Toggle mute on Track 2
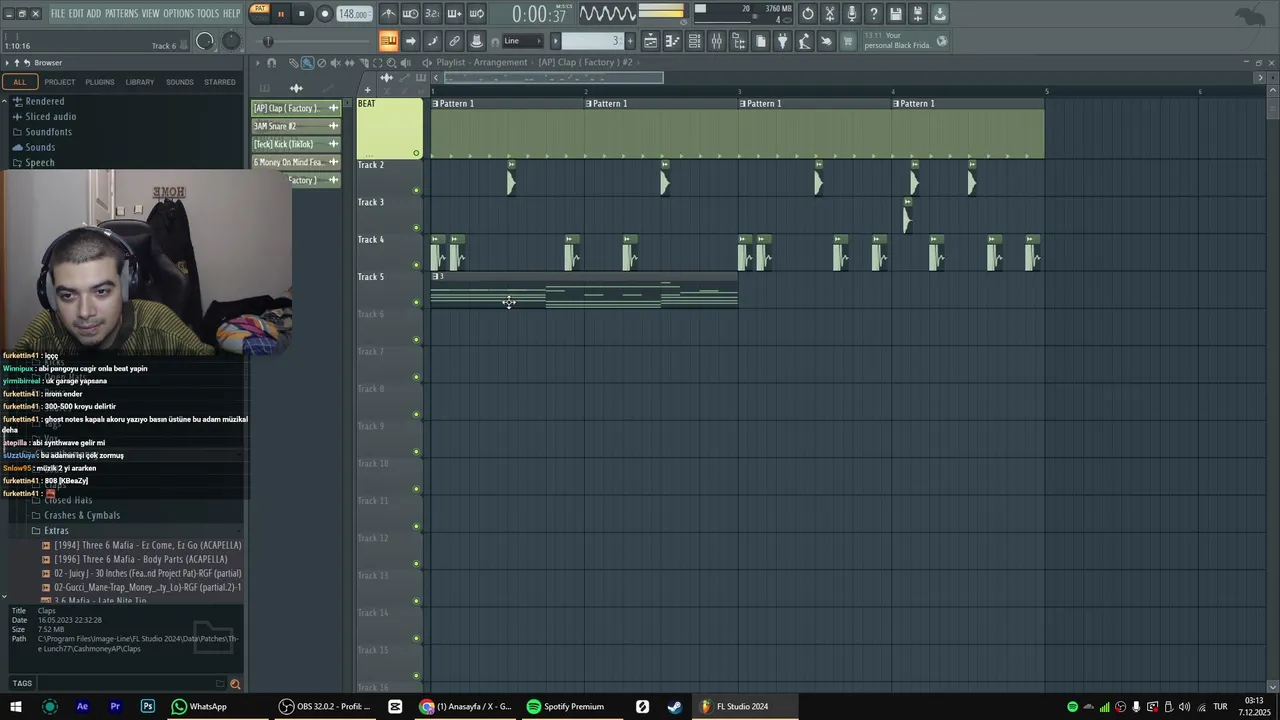Screen dimensions: 1280x720 [416, 190]
